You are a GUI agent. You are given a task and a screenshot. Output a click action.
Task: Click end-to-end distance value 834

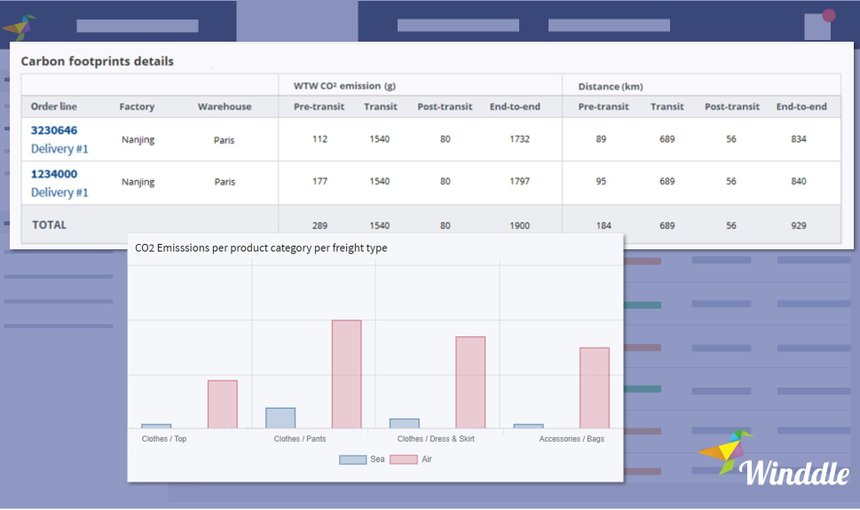tap(799, 139)
